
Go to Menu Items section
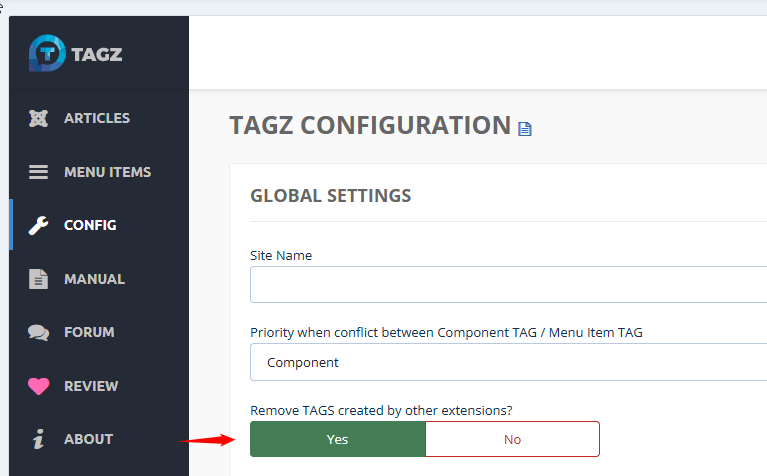107,172
